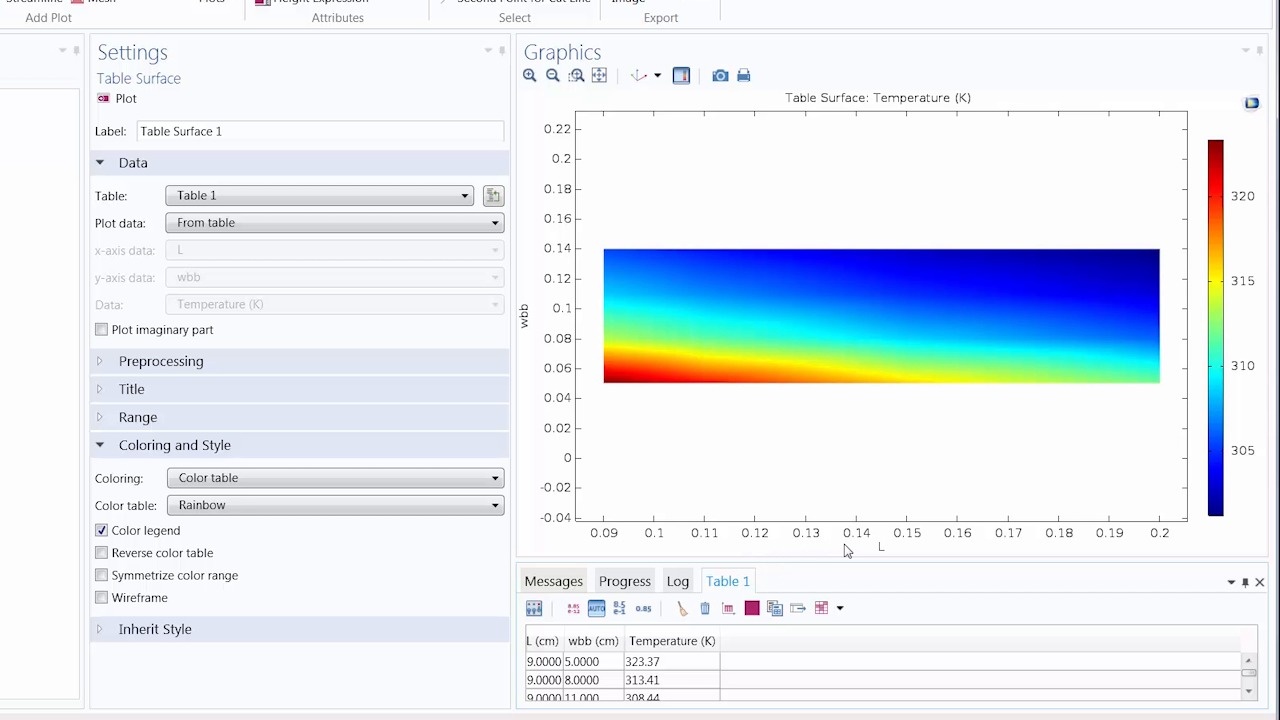Click the rainbow color legend bar

tap(1215, 328)
